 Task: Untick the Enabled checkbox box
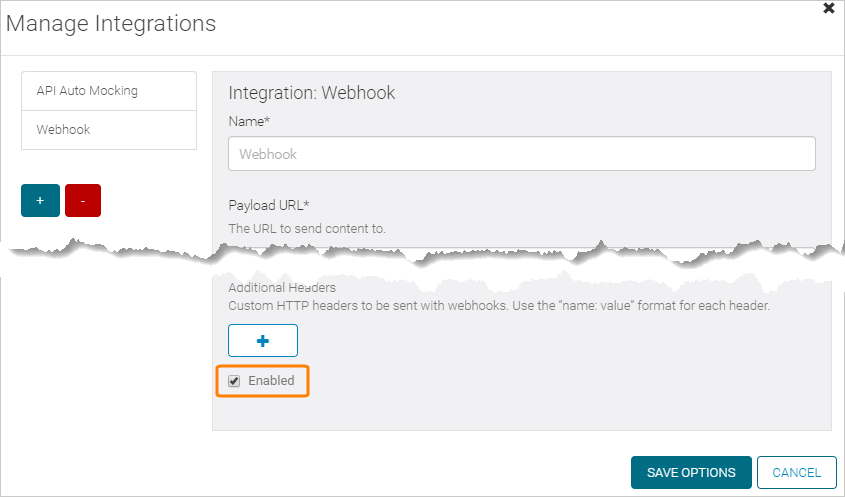tap(234, 381)
